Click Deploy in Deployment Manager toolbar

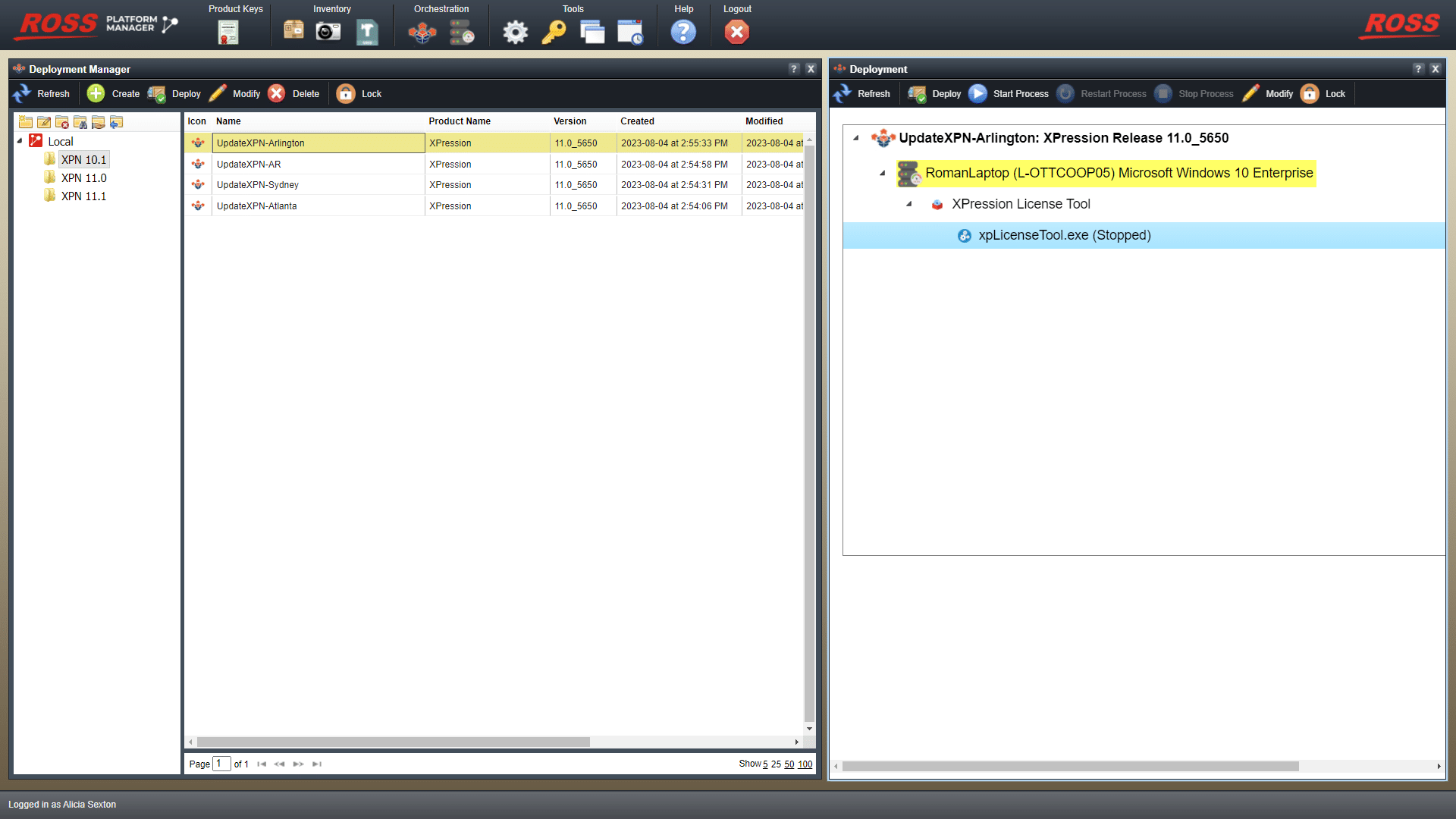point(174,94)
